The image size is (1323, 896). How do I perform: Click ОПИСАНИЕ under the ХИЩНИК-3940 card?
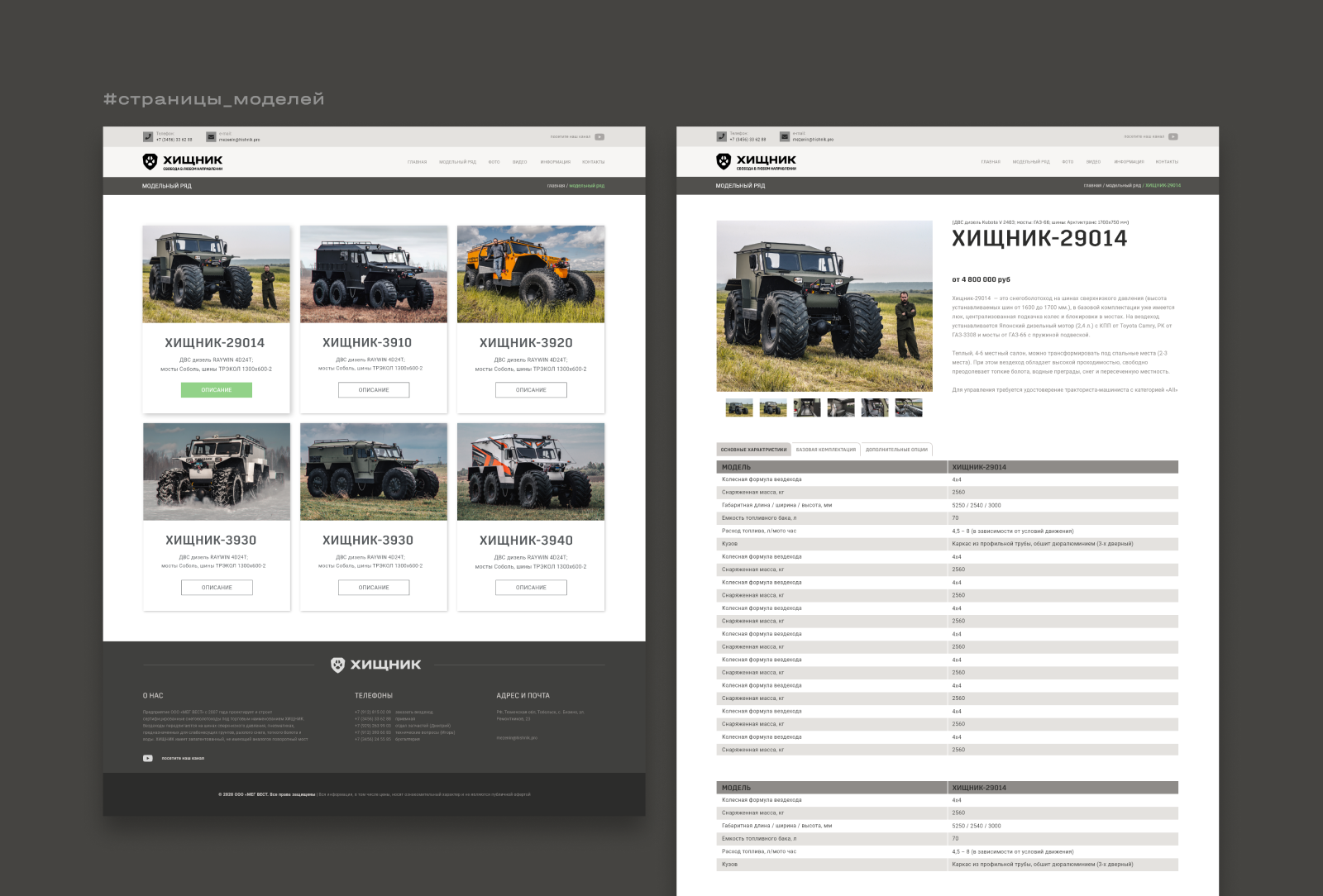click(531, 588)
